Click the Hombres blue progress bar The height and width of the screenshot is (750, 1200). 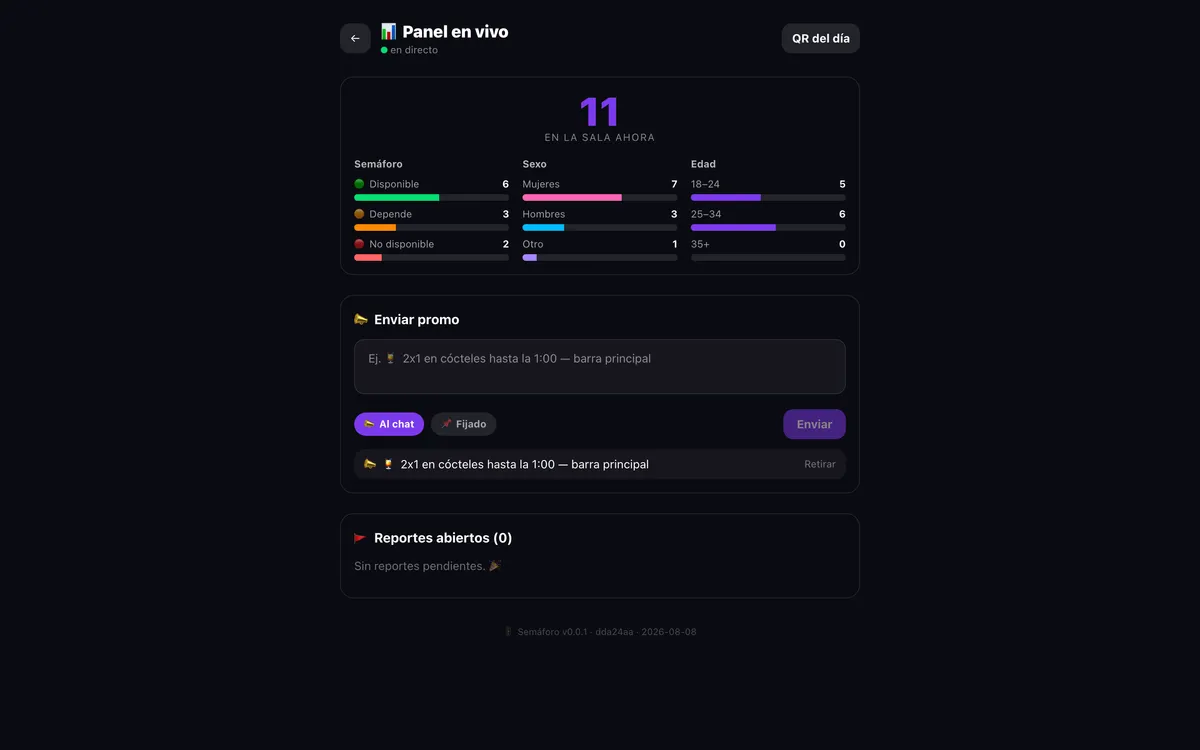pos(600,228)
